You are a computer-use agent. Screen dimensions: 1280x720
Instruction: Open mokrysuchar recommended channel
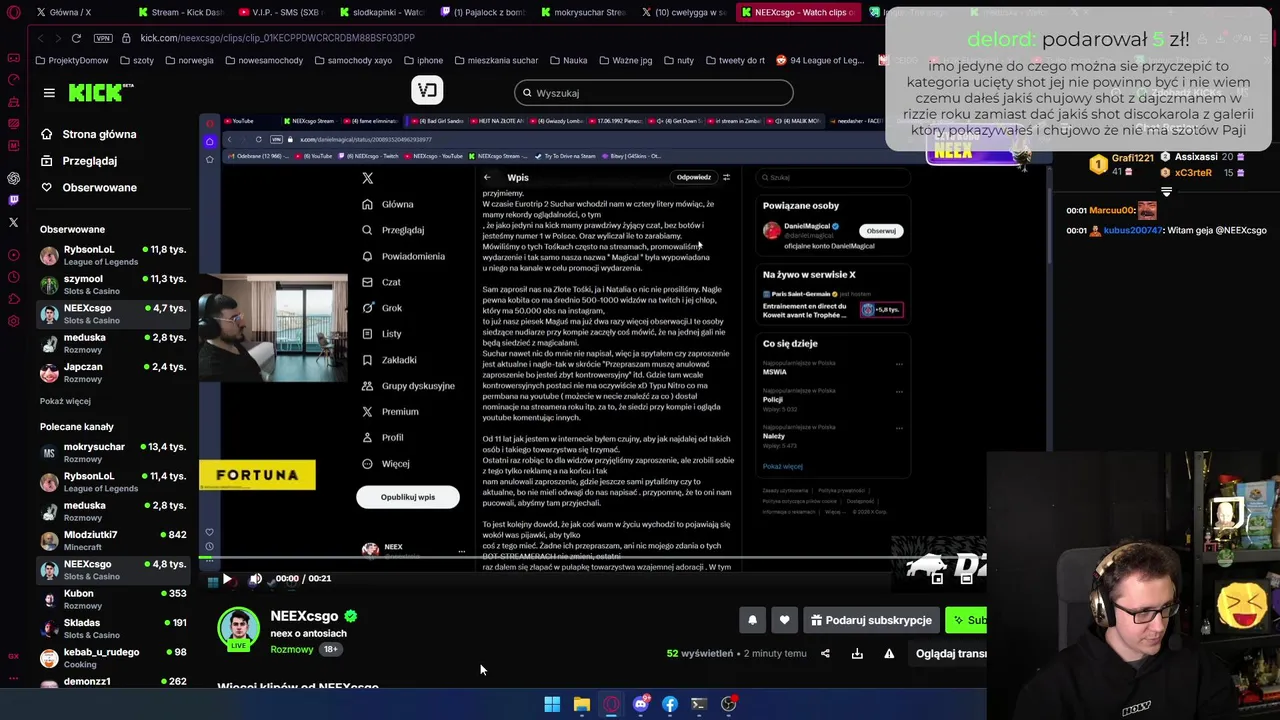[113, 452]
